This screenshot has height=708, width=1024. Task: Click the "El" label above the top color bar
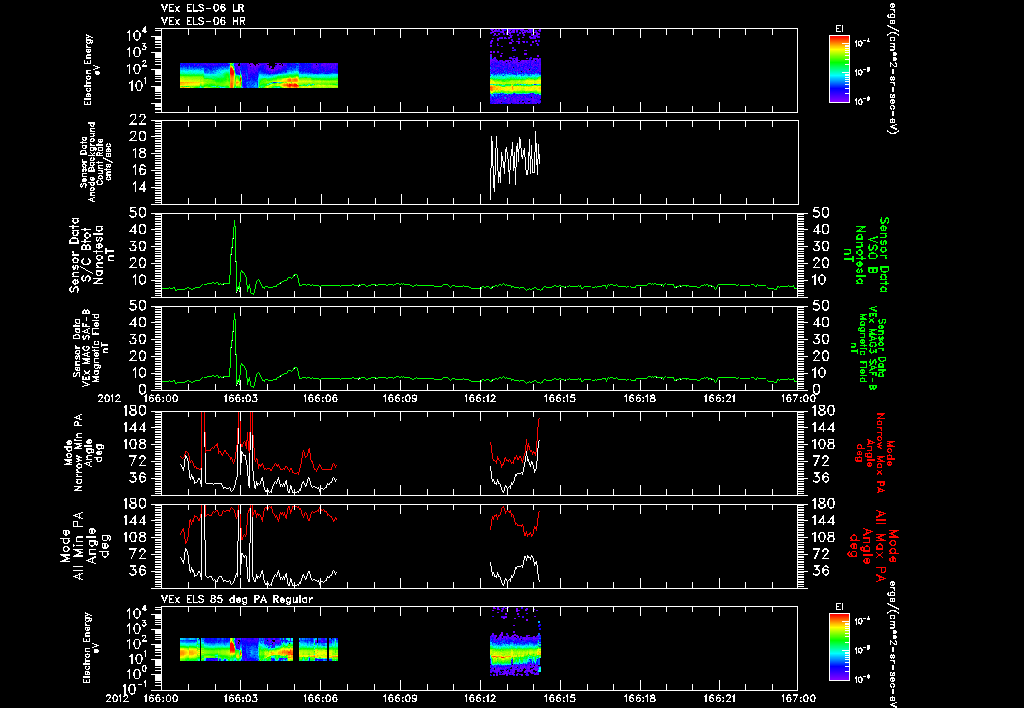[x=839, y=29]
